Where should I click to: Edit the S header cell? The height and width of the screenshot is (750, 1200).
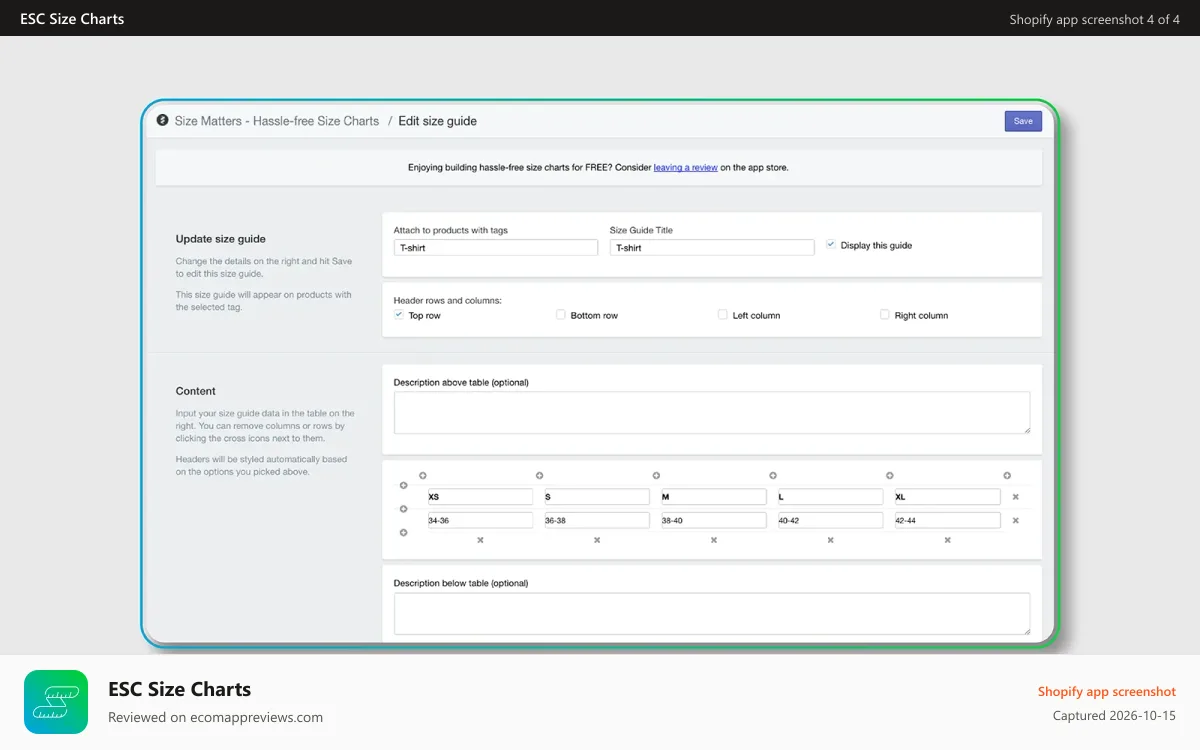pos(597,497)
